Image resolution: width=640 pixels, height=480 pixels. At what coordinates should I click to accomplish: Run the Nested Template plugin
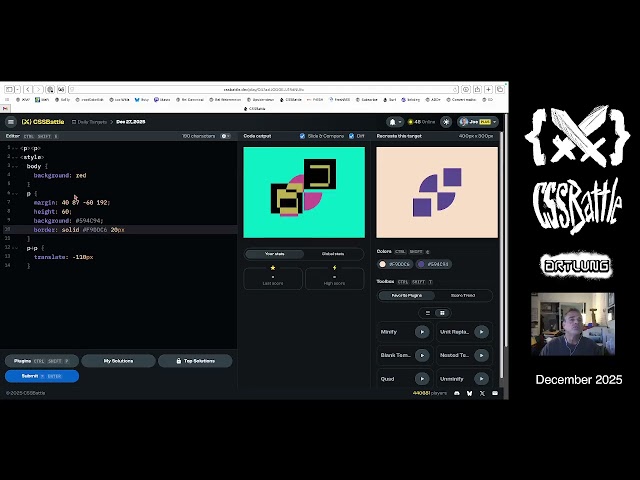coord(481,356)
